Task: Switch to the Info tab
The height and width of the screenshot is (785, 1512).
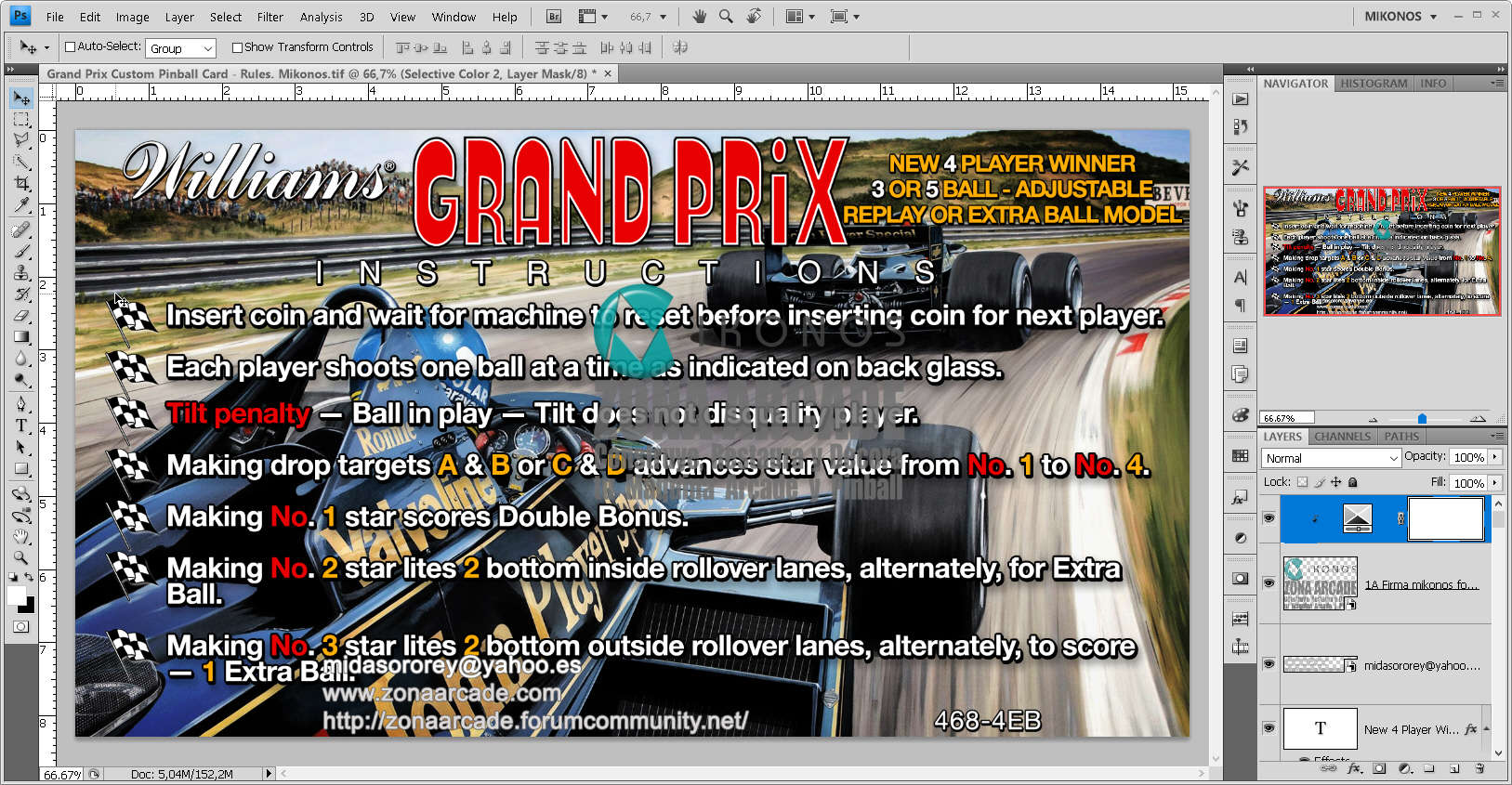Action: 1433,84
